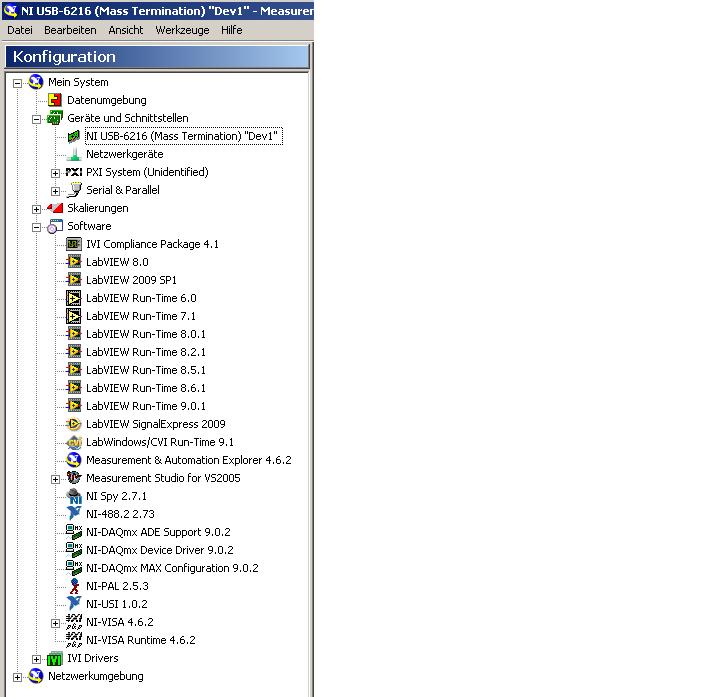Click the PXI System icon
Viewport: 720px width, 697px height.
click(73, 172)
